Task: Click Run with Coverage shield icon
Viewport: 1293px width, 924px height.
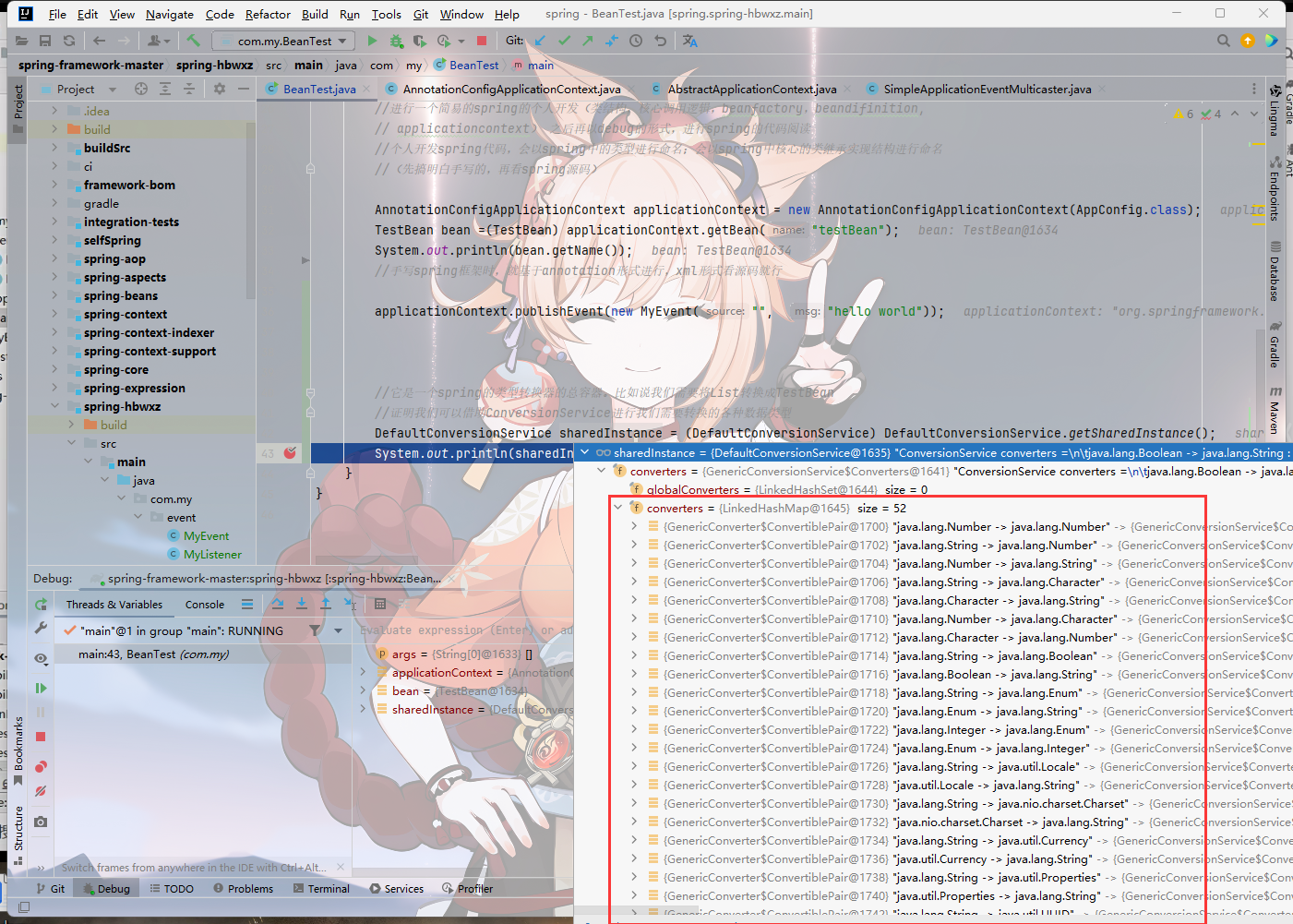Action: point(419,41)
